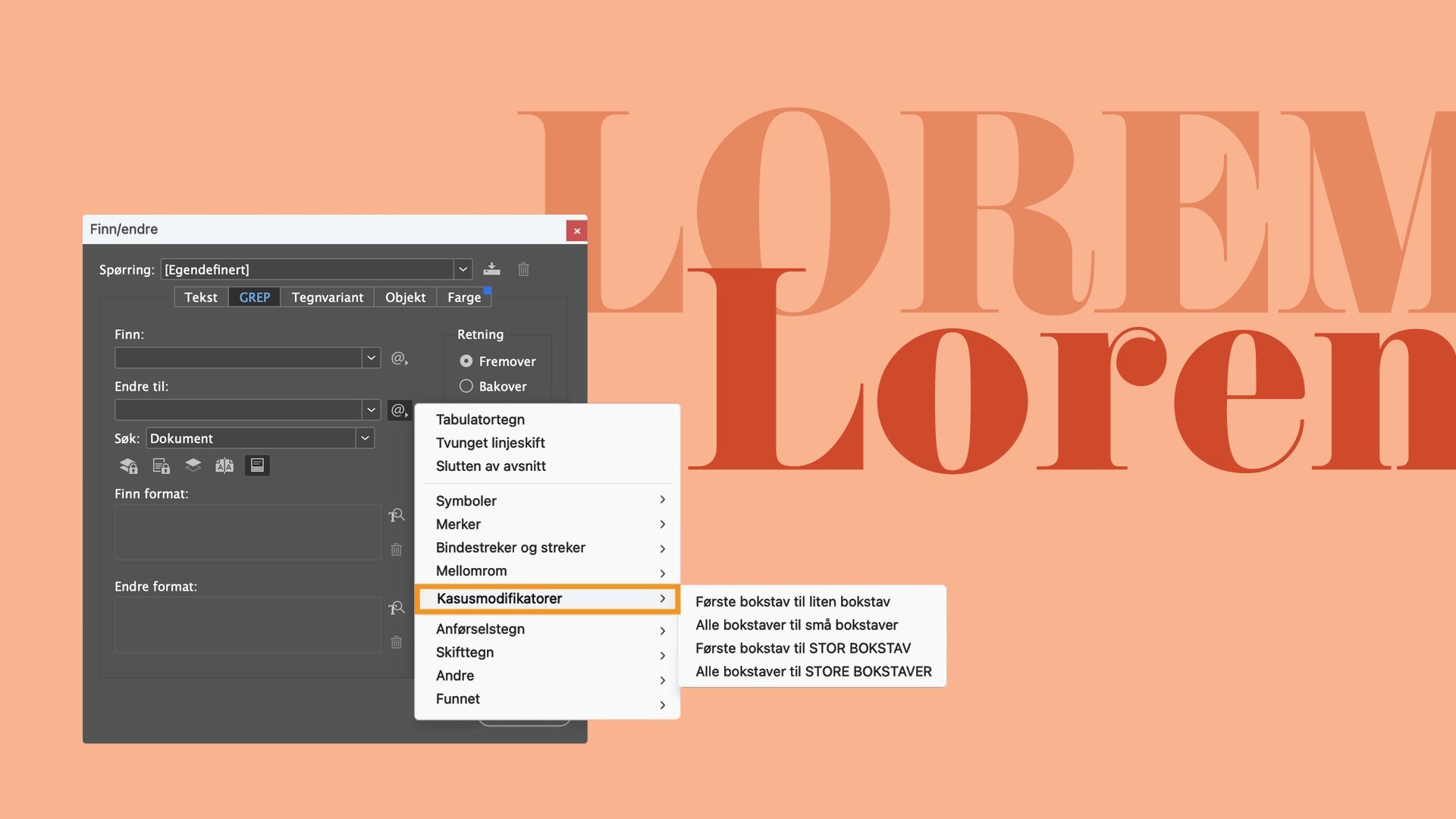Select the Bakover direction radio button
1456x819 pixels.
point(466,386)
